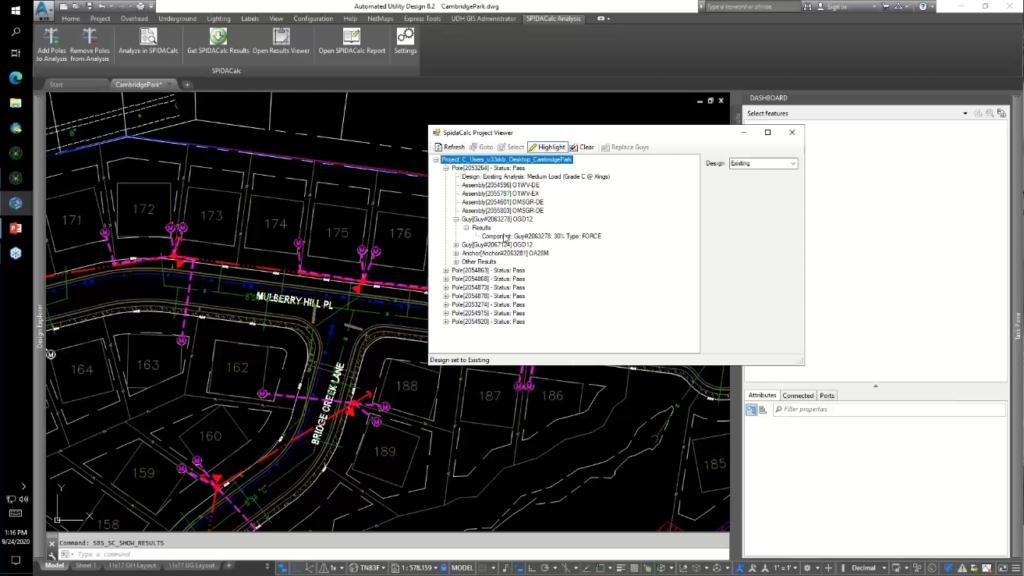Open Results Viewer from ribbon

coord(280,37)
